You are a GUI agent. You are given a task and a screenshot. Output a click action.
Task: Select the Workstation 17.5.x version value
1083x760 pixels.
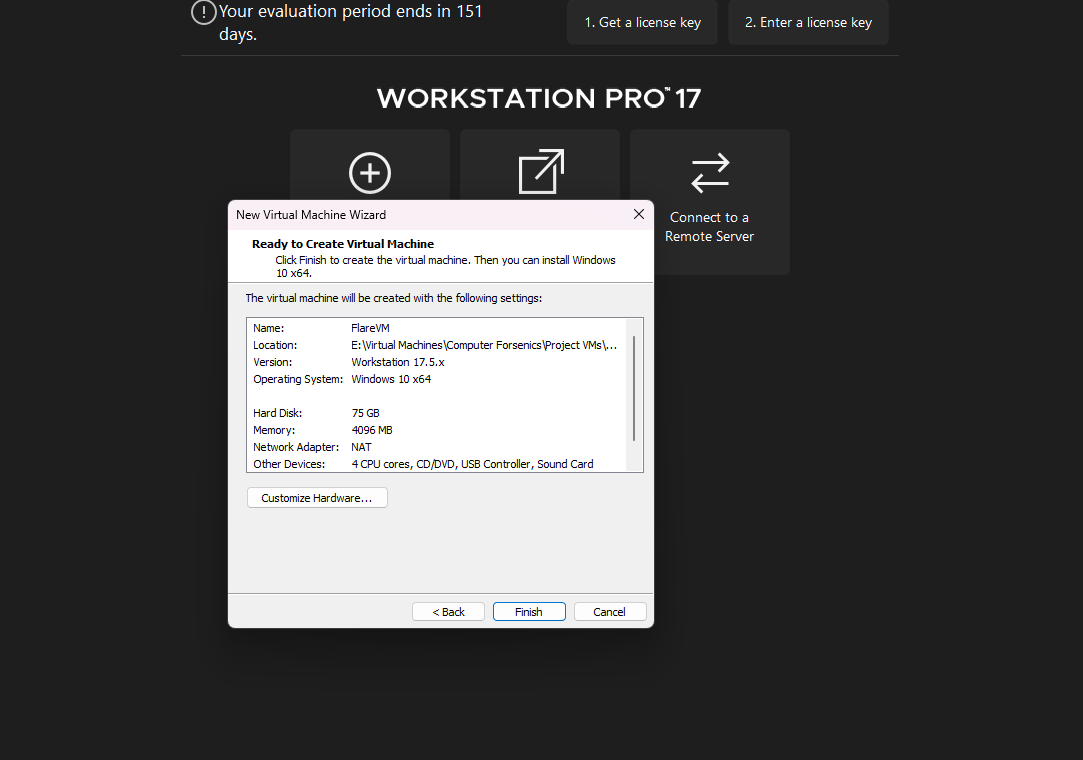pos(398,362)
